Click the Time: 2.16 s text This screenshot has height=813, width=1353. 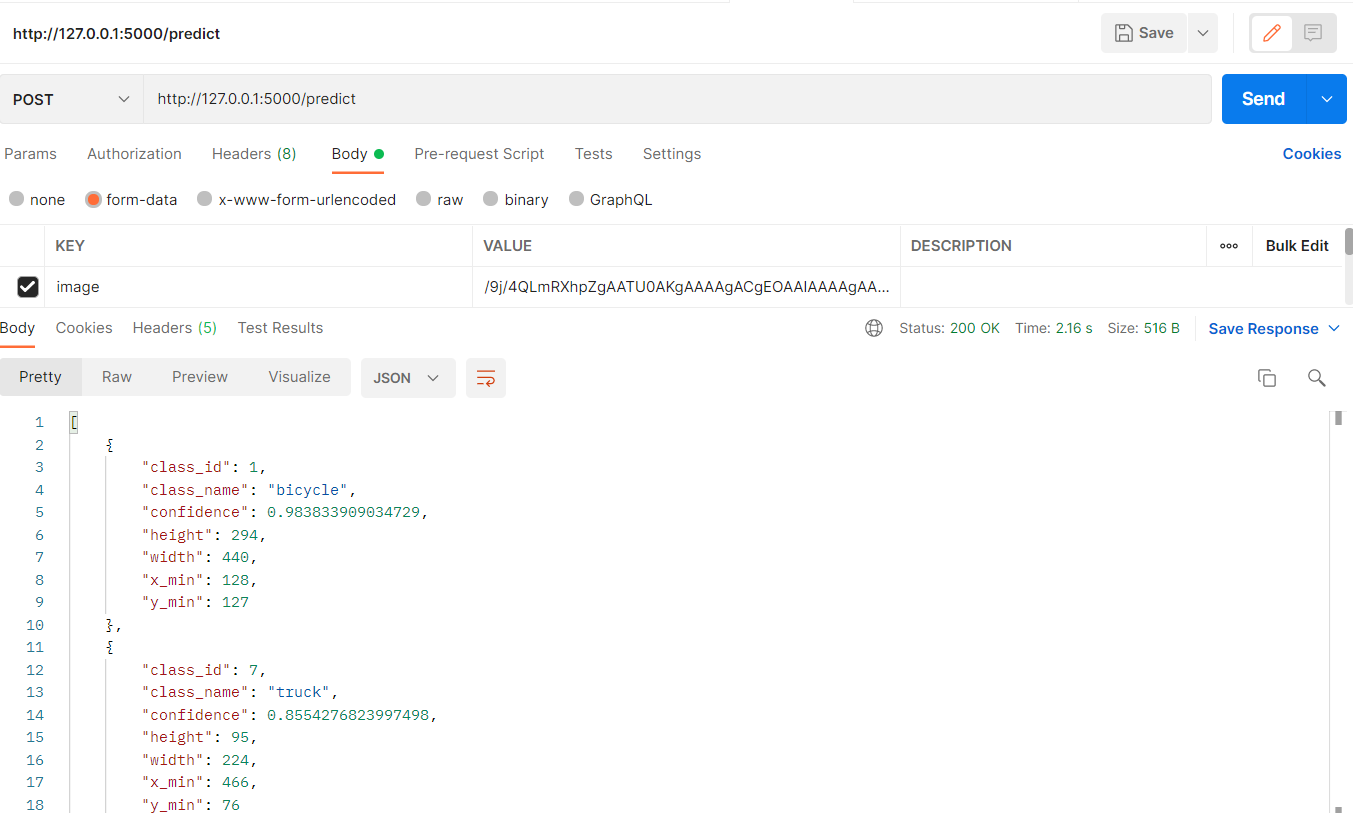[1054, 328]
